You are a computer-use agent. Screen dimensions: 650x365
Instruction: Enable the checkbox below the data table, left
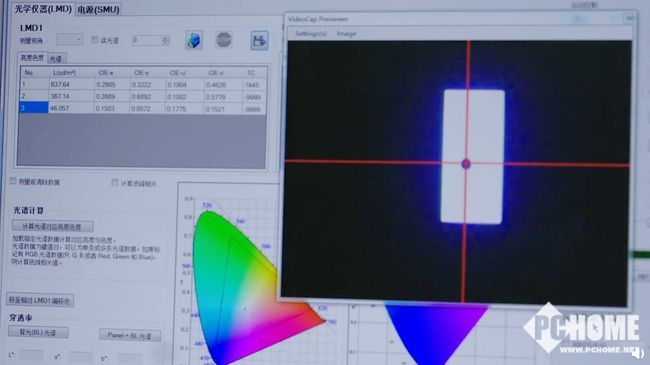(x=14, y=181)
